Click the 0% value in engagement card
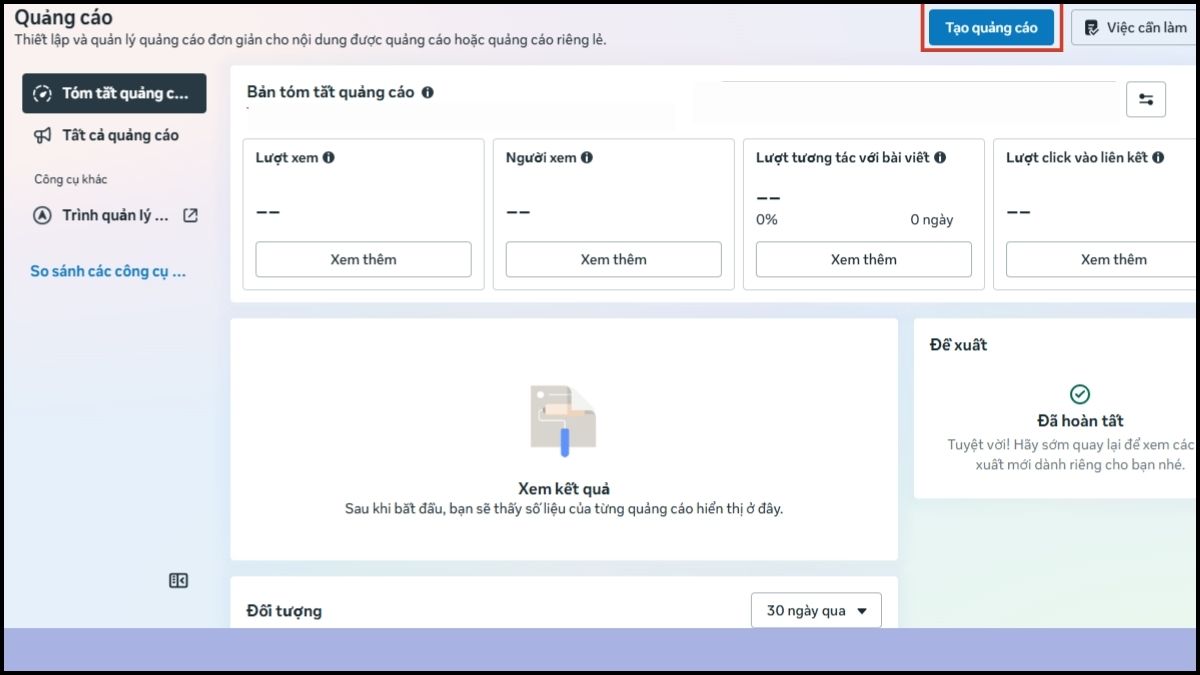Image resolution: width=1200 pixels, height=675 pixels. 767,220
